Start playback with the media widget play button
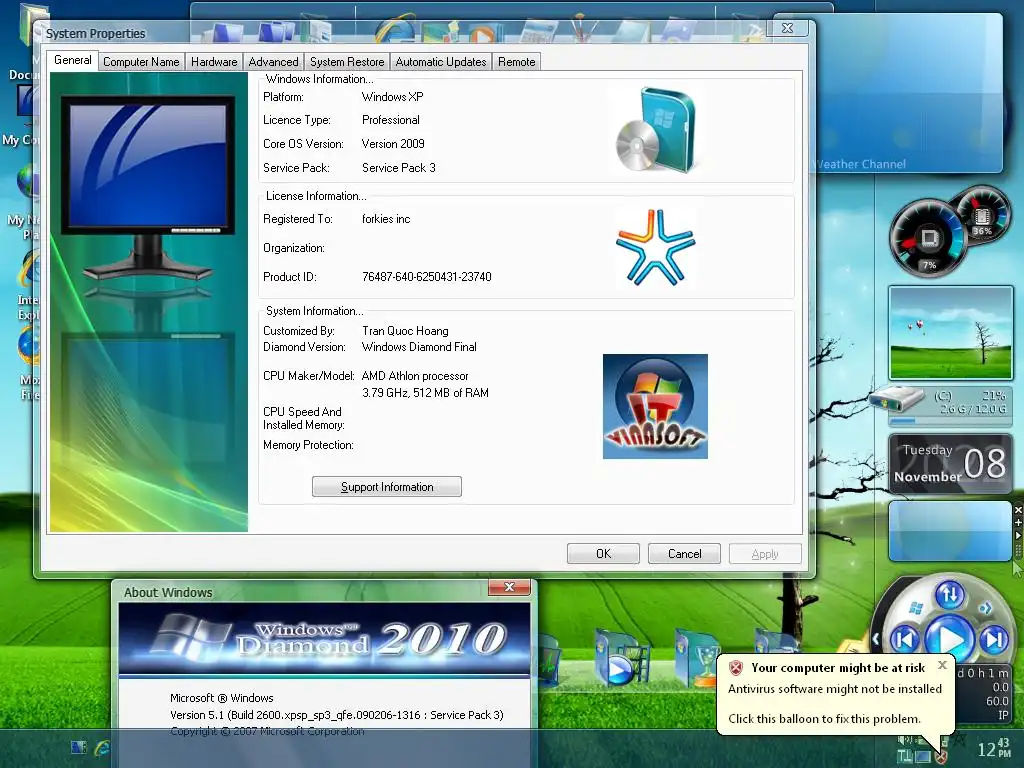This screenshot has width=1024, height=768. coord(950,640)
